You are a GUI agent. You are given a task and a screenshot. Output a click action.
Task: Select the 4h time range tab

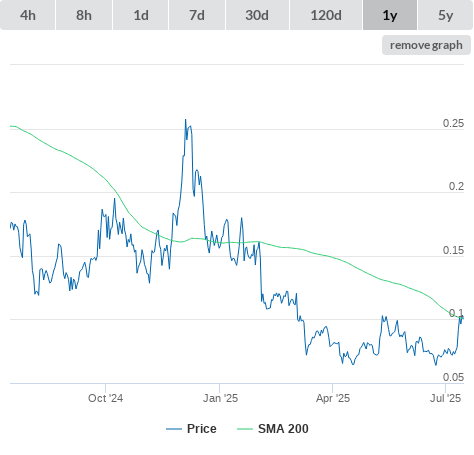[x=28, y=15]
